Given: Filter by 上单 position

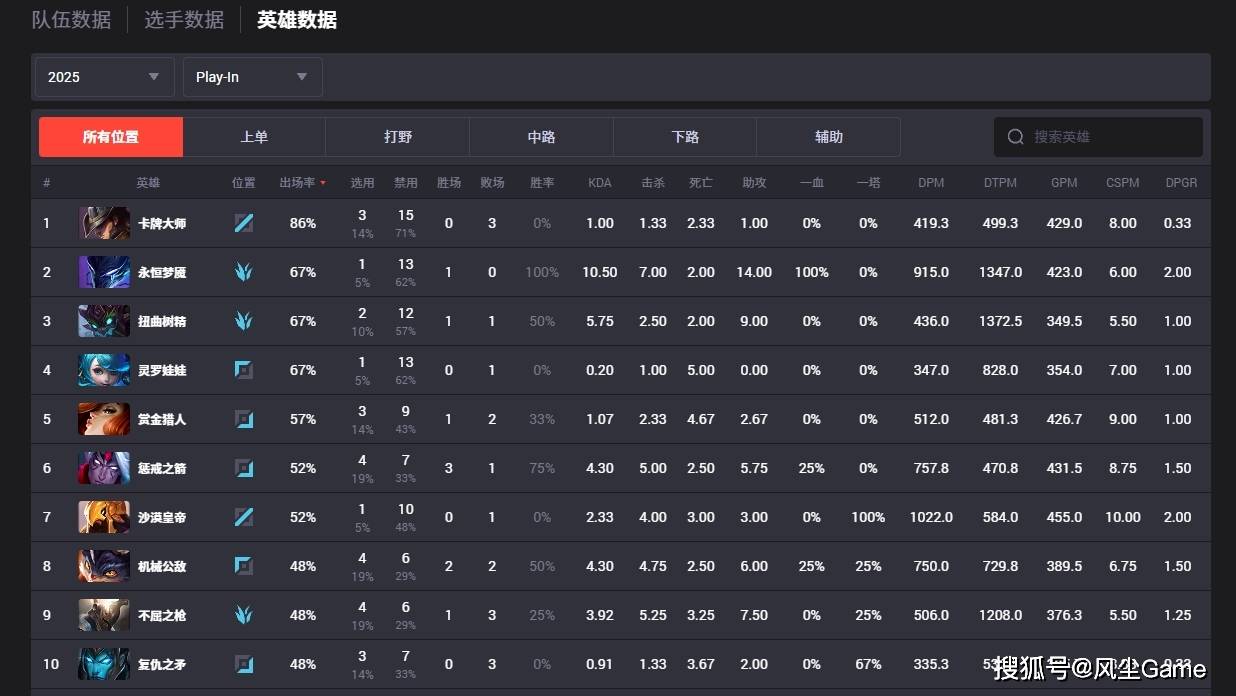Looking at the screenshot, I should tap(254, 137).
